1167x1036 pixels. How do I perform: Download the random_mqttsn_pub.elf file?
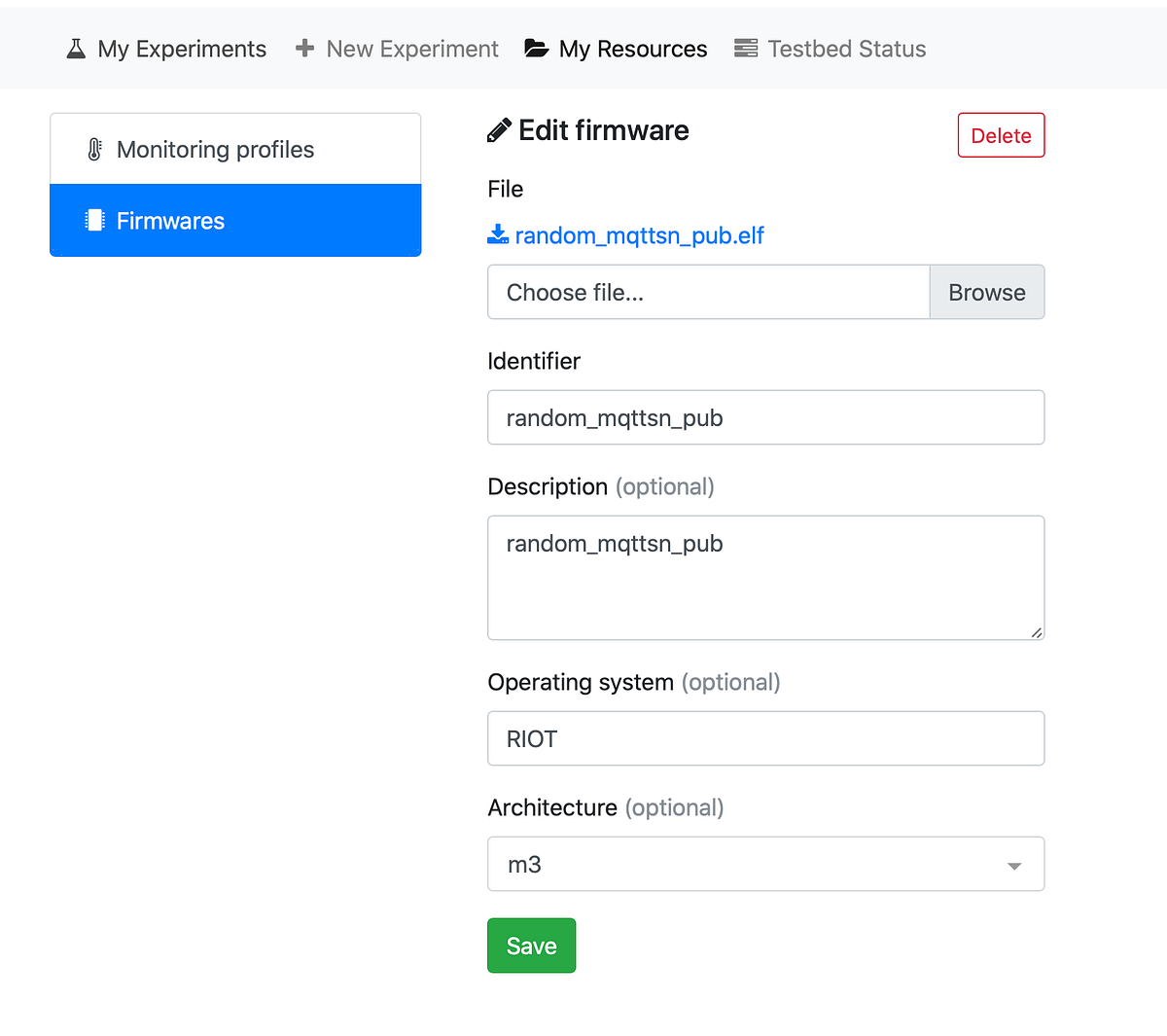click(639, 234)
